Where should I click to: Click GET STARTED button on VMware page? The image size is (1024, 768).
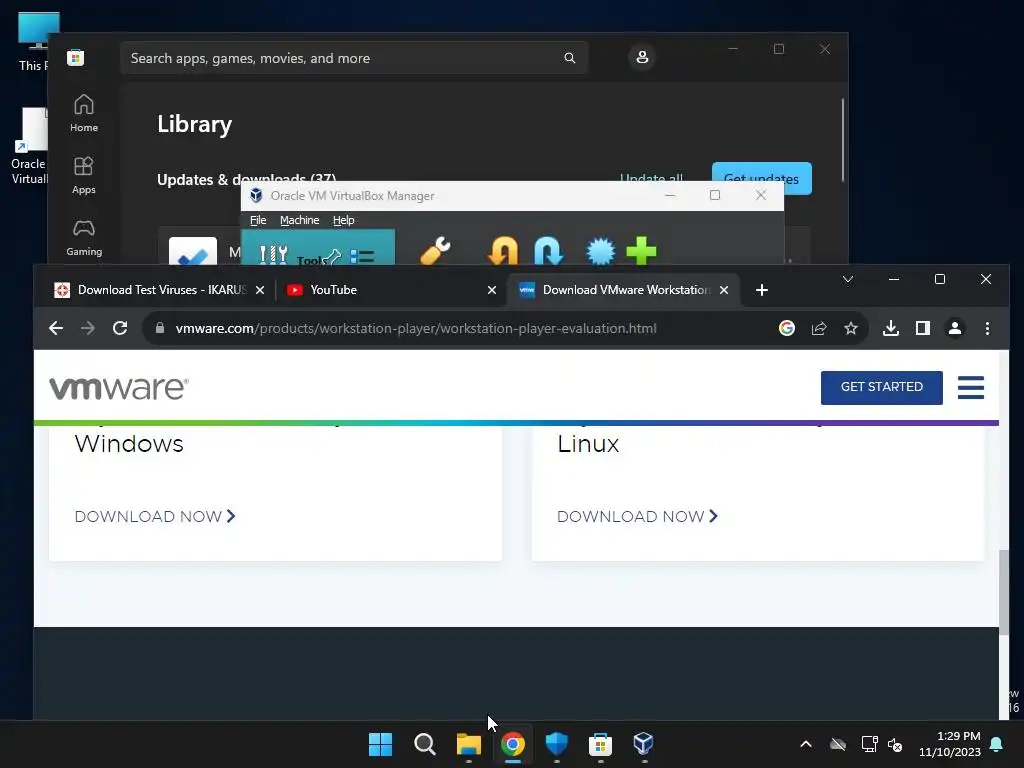[x=882, y=387]
